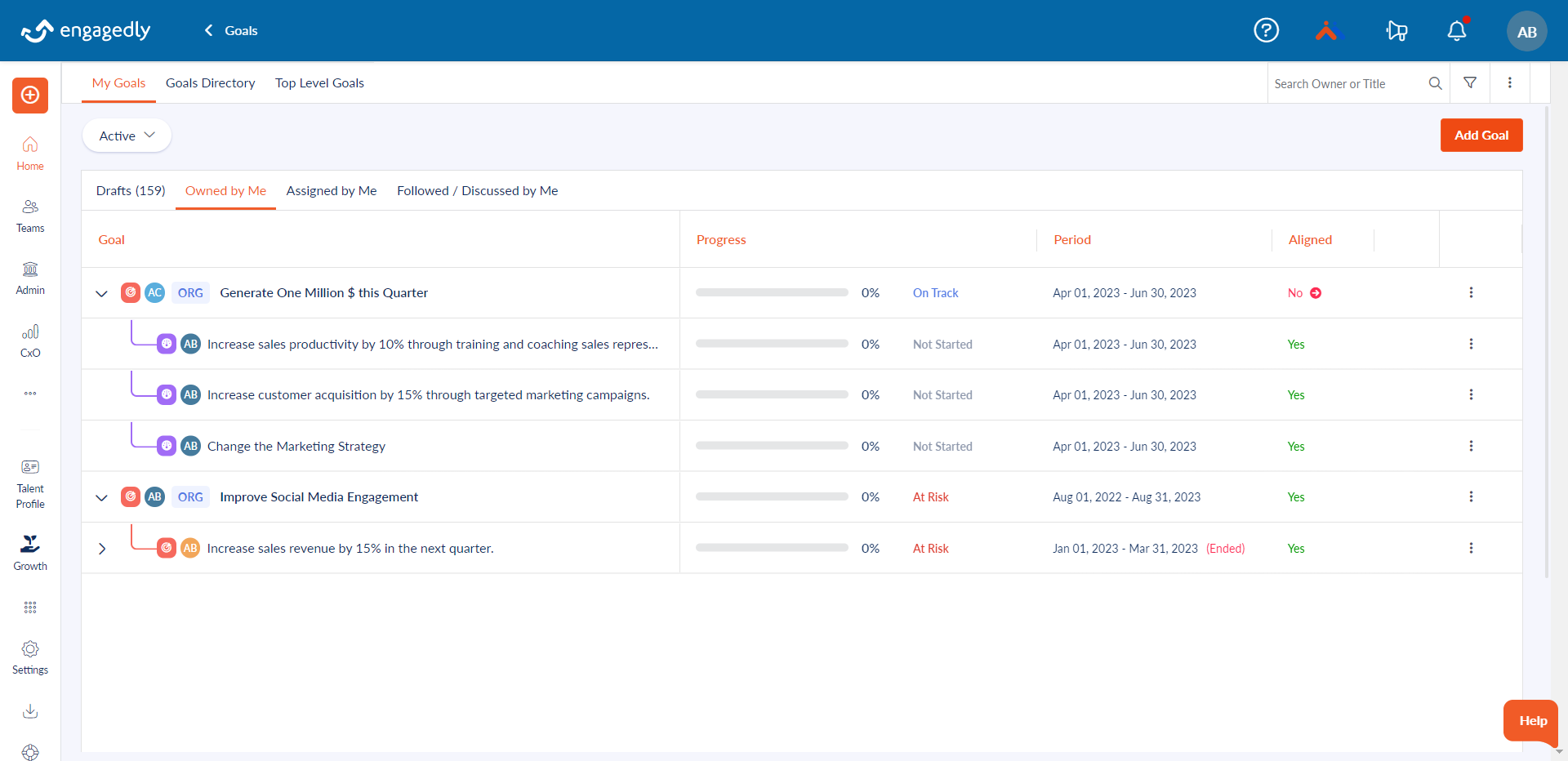Screen dimensions: 1568x761
Task: Open Teams in the sidebar
Action: click(30, 216)
